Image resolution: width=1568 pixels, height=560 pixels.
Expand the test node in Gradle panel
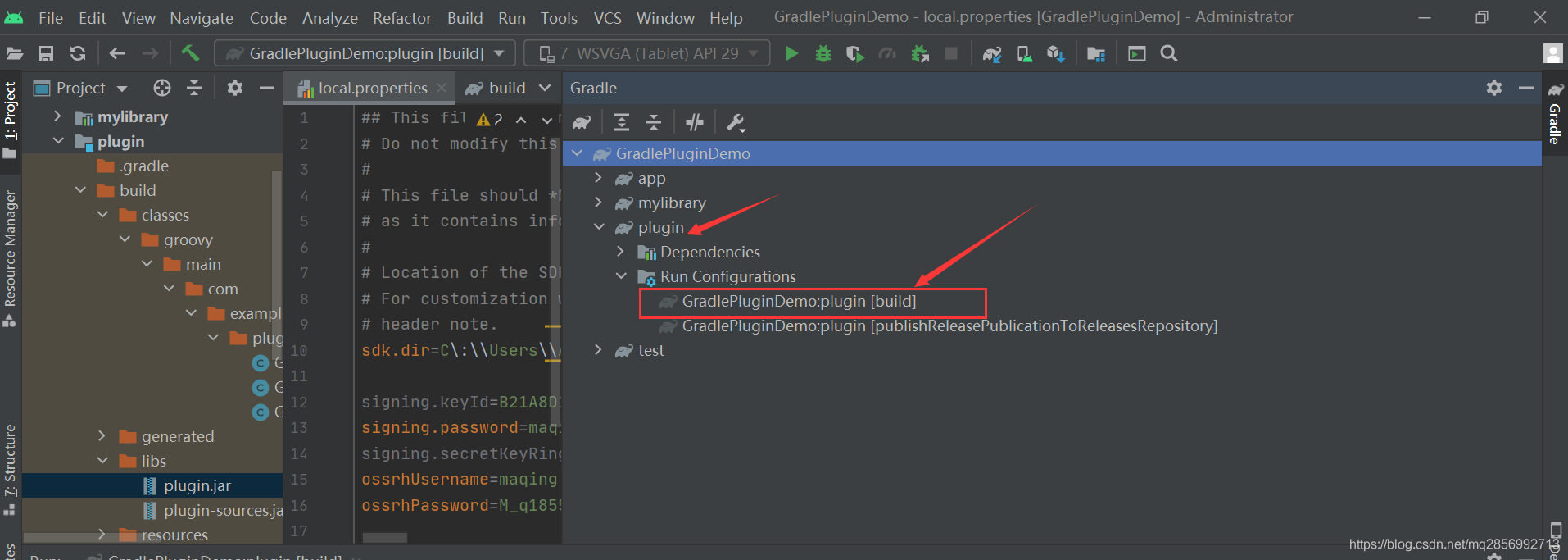[x=598, y=350]
